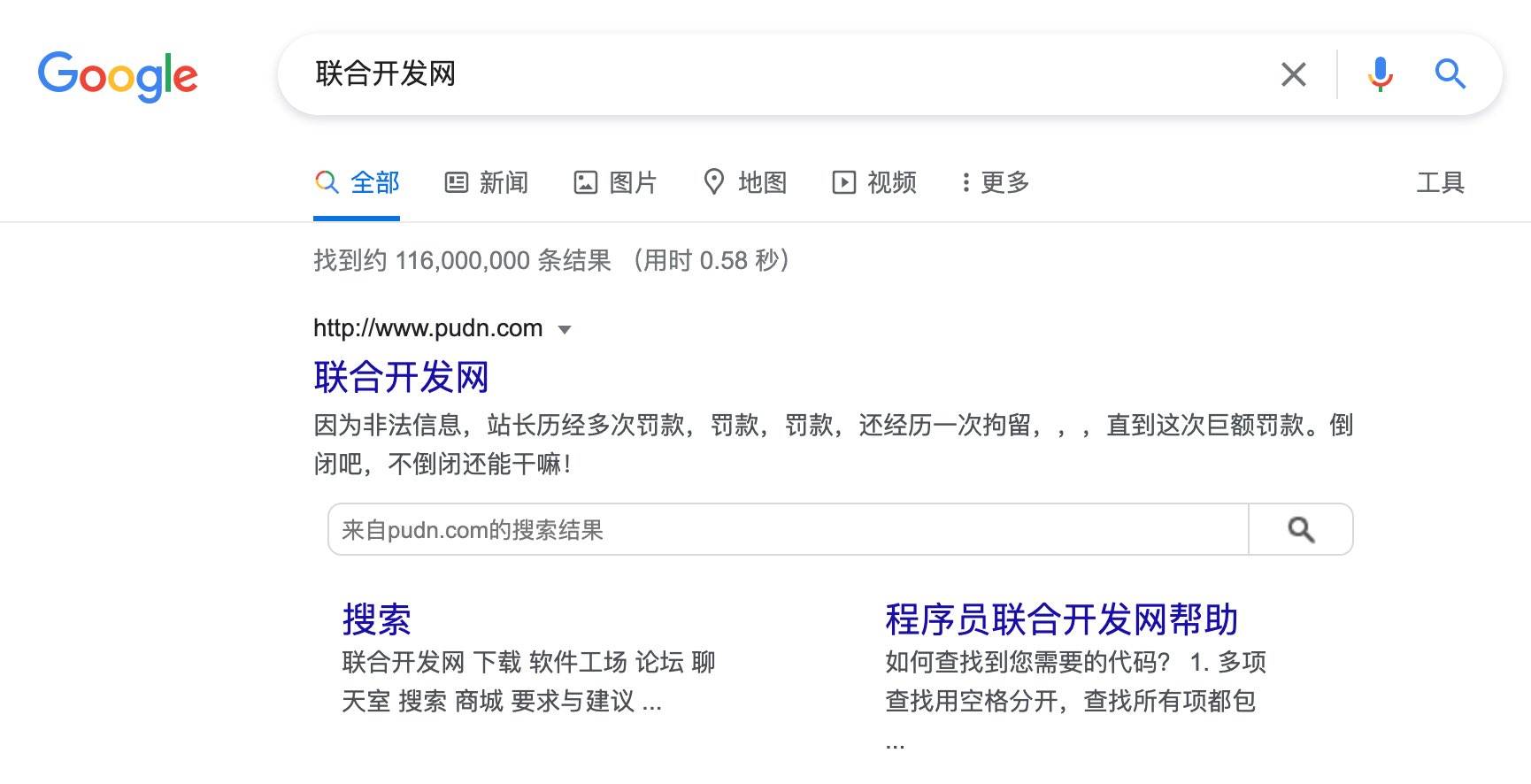Select the 全部 results tab

[x=357, y=182]
